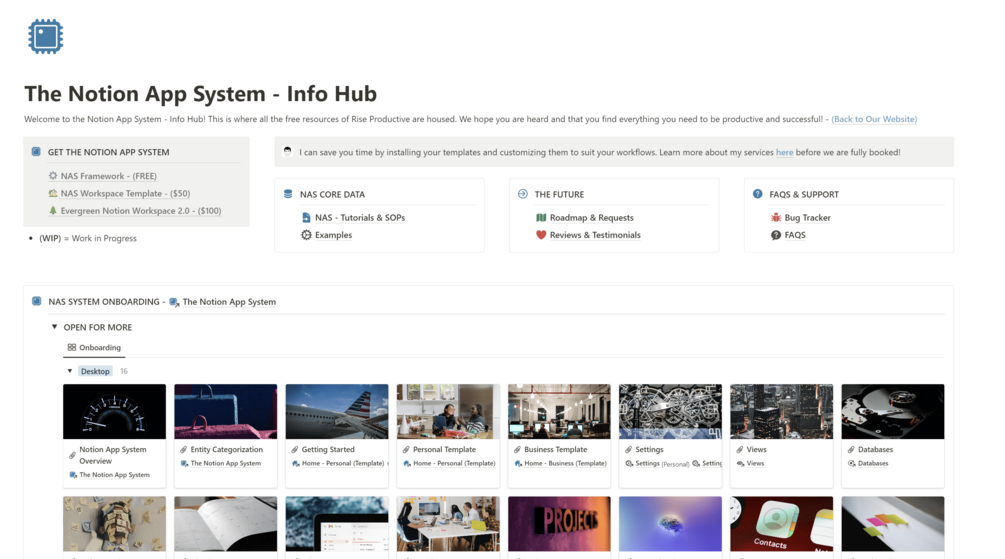Click the house icon next to NAS Workspace Template
This screenshot has height=559, width=1005.
pyautogui.click(x=53, y=193)
